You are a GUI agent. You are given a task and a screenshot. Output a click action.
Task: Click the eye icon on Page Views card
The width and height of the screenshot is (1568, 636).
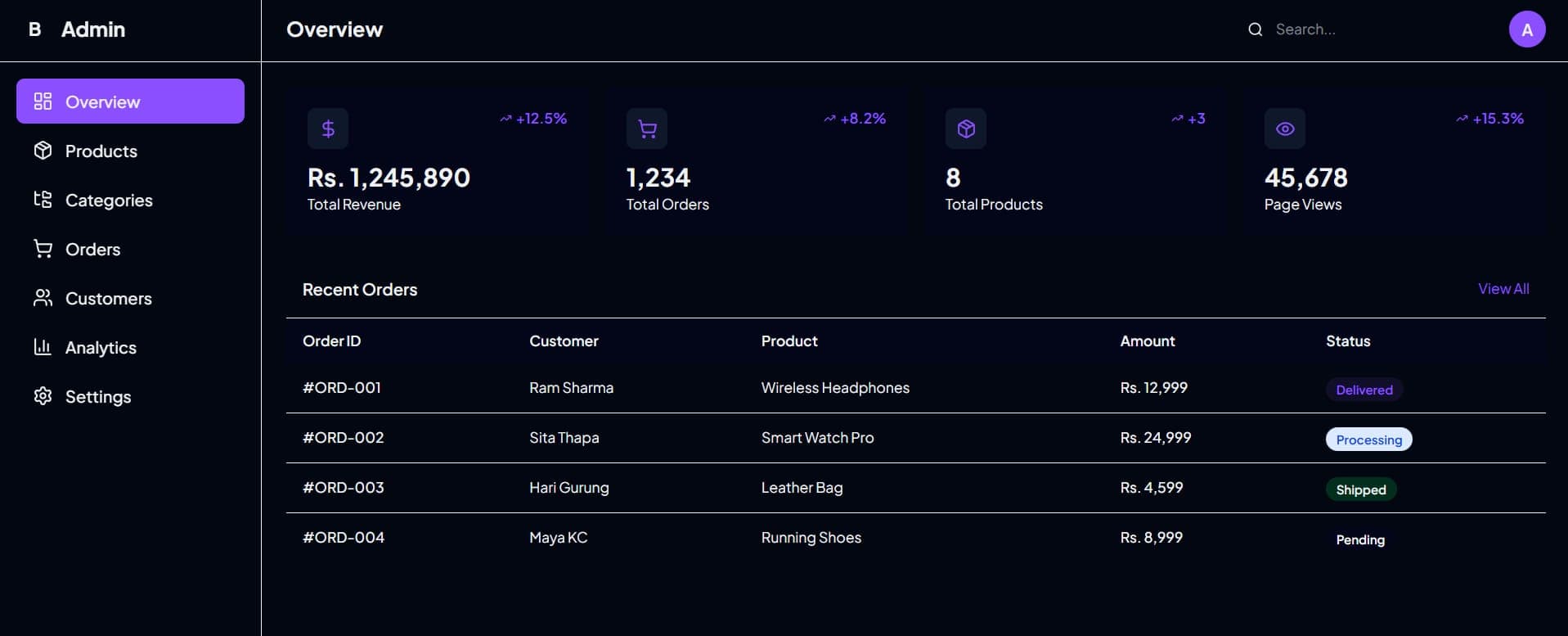[1285, 129]
